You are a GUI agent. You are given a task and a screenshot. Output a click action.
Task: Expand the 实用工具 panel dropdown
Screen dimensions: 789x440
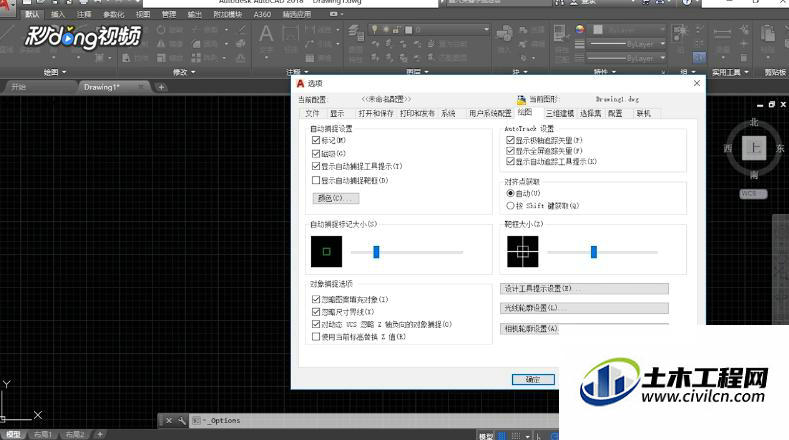[x=730, y=72]
